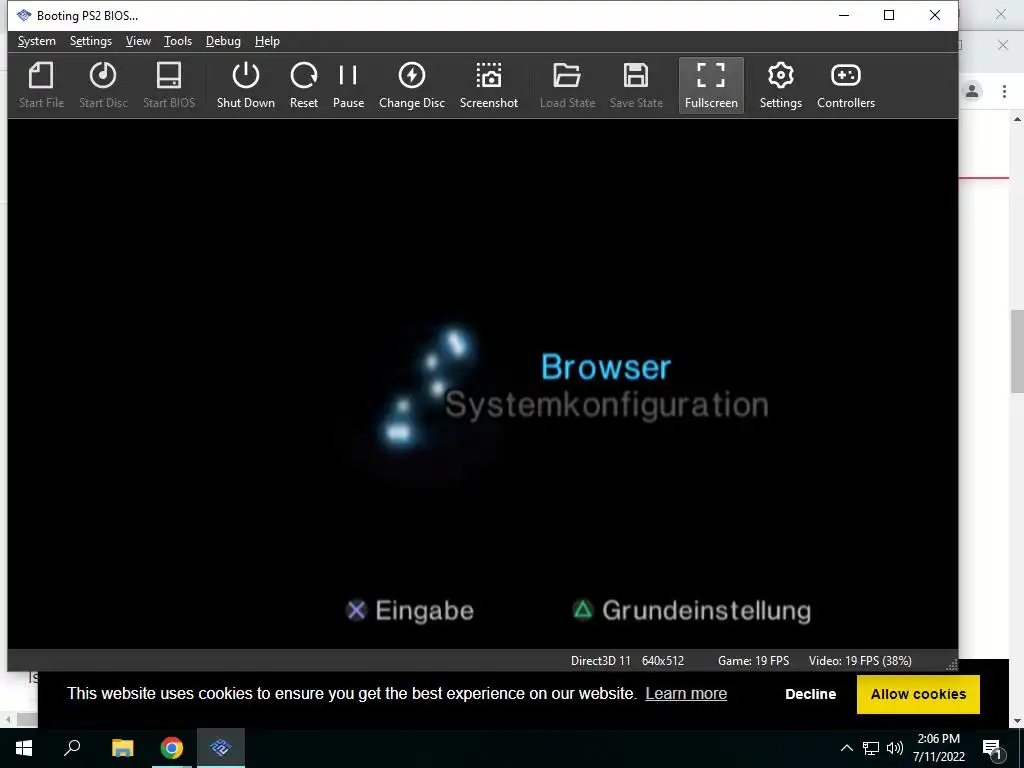
Task: Minimize the PCSX2 window
Action: click(844, 16)
